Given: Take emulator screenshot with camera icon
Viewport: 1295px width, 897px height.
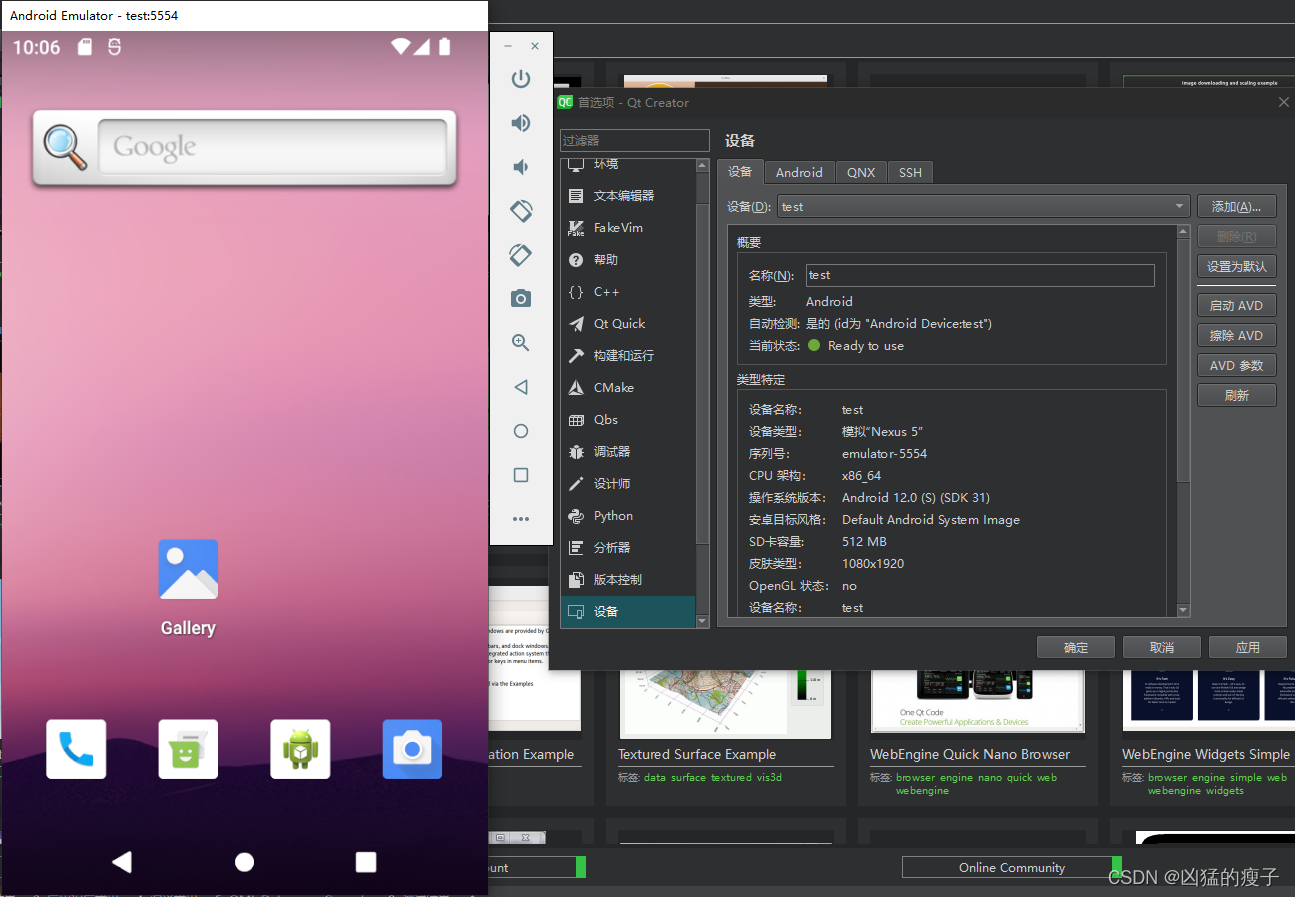Looking at the screenshot, I should pos(521,298).
